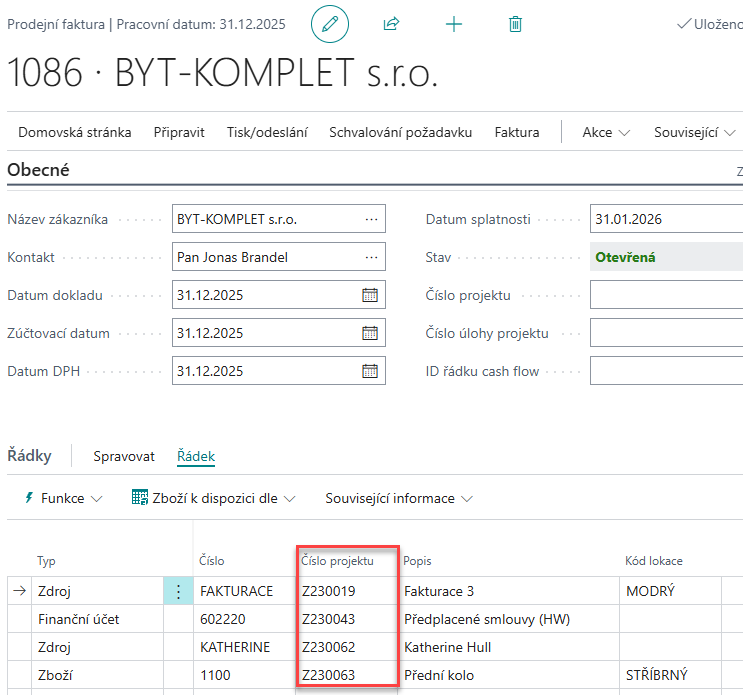Screen dimensions: 743x695
Task: Click ellipsis lookup in Kontakt field
Action: coord(372,257)
